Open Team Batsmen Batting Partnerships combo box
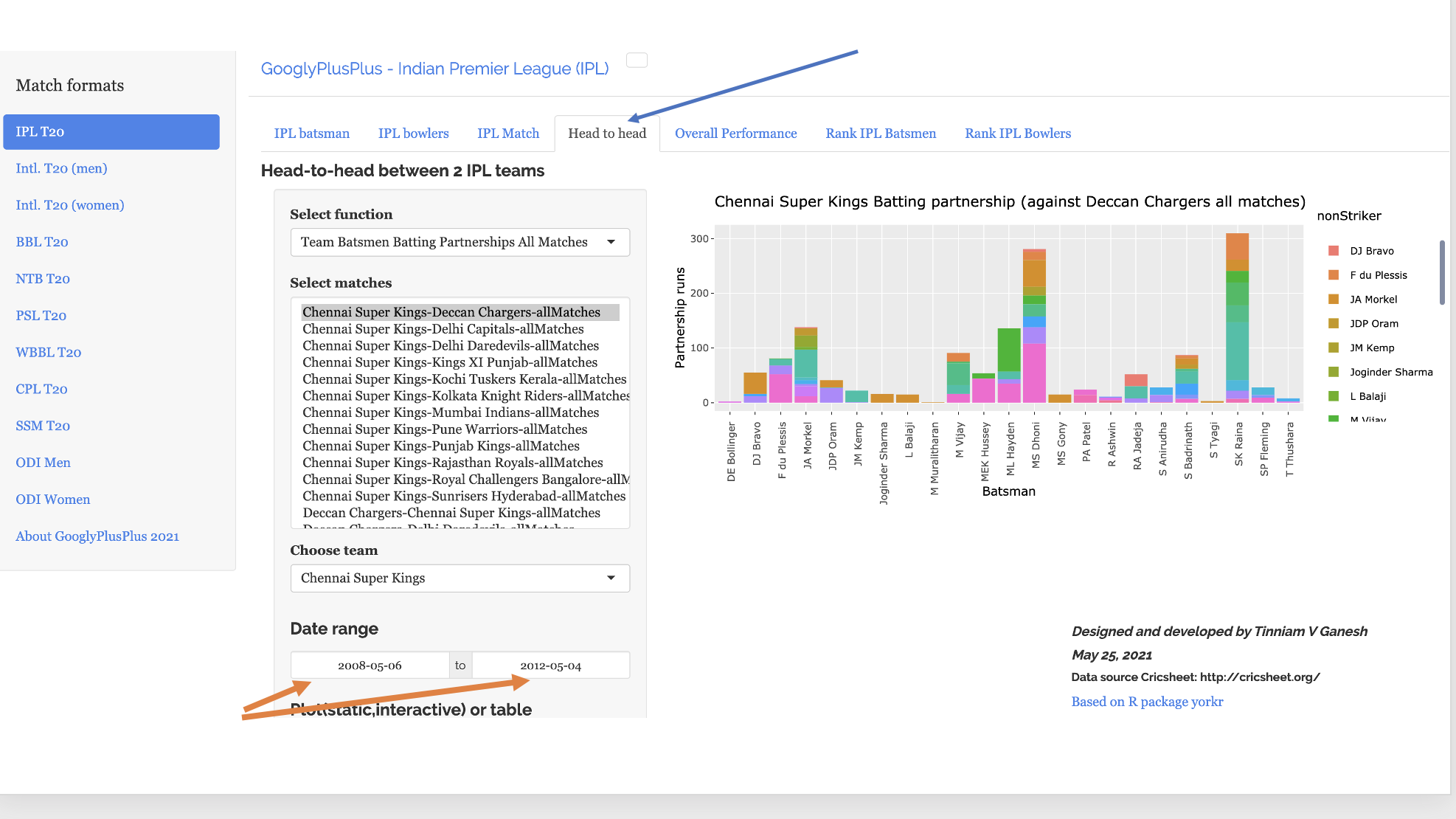The height and width of the screenshot is (819, 1456). pos(444,242)
